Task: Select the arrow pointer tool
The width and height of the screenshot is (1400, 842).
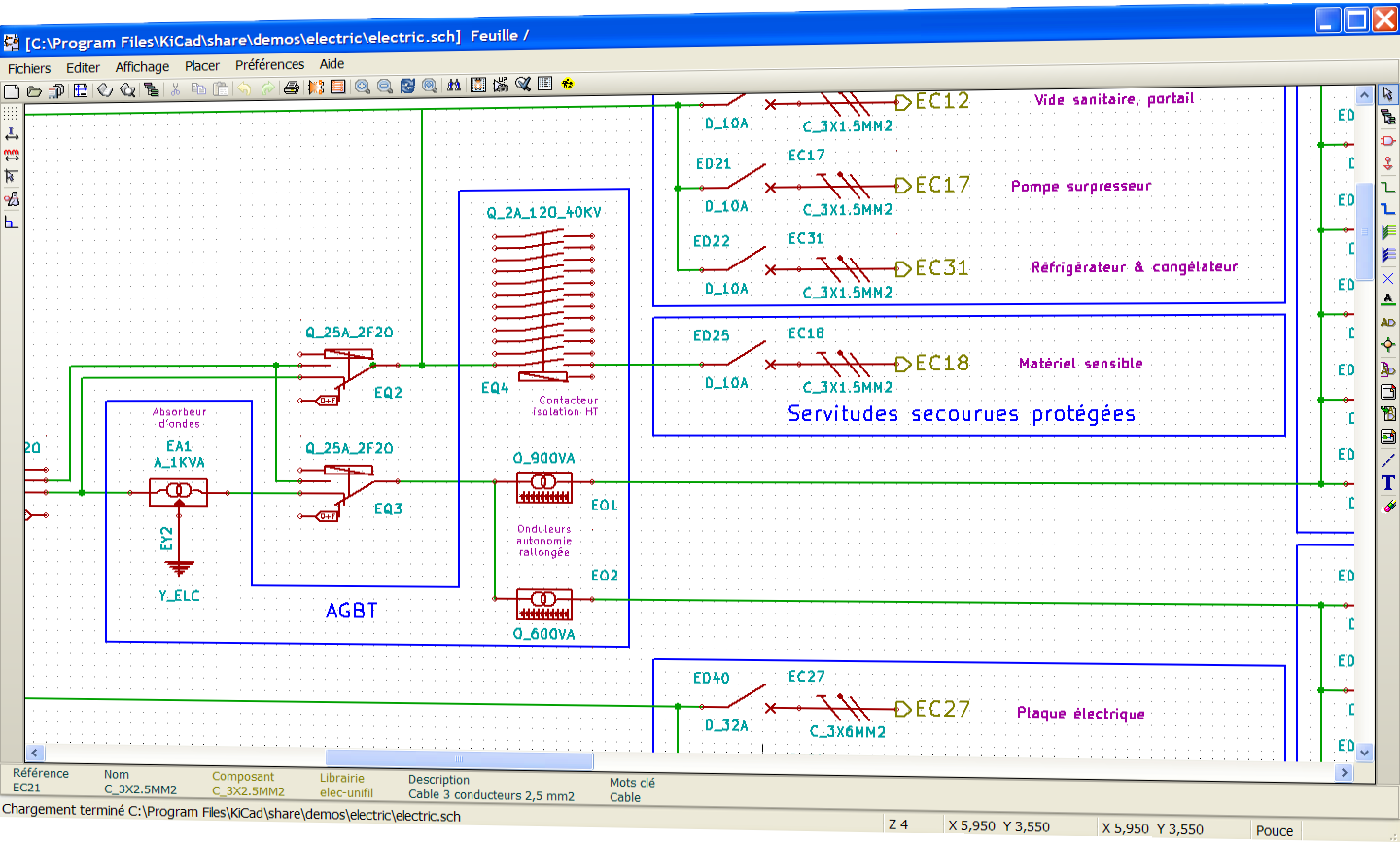Action: click(x=1388, y=94)
